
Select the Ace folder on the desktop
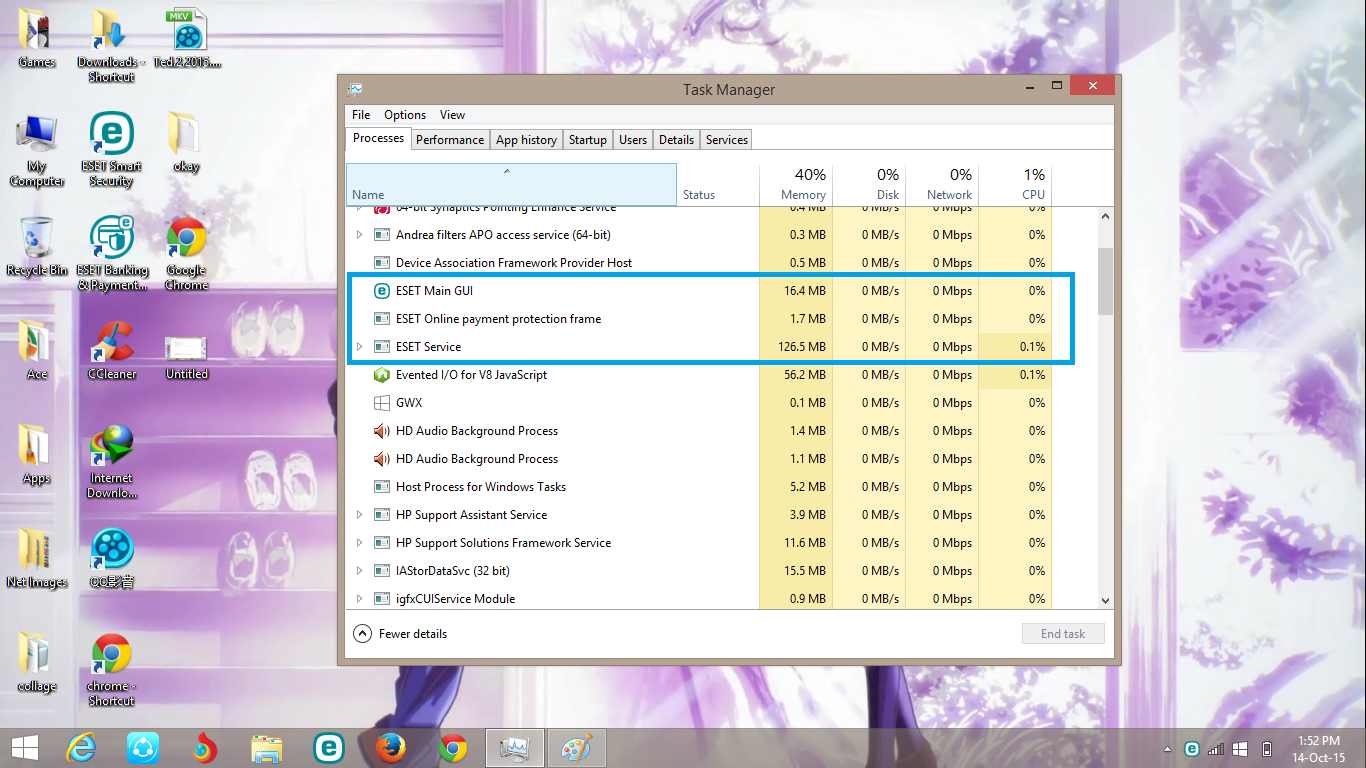point(37,350)
